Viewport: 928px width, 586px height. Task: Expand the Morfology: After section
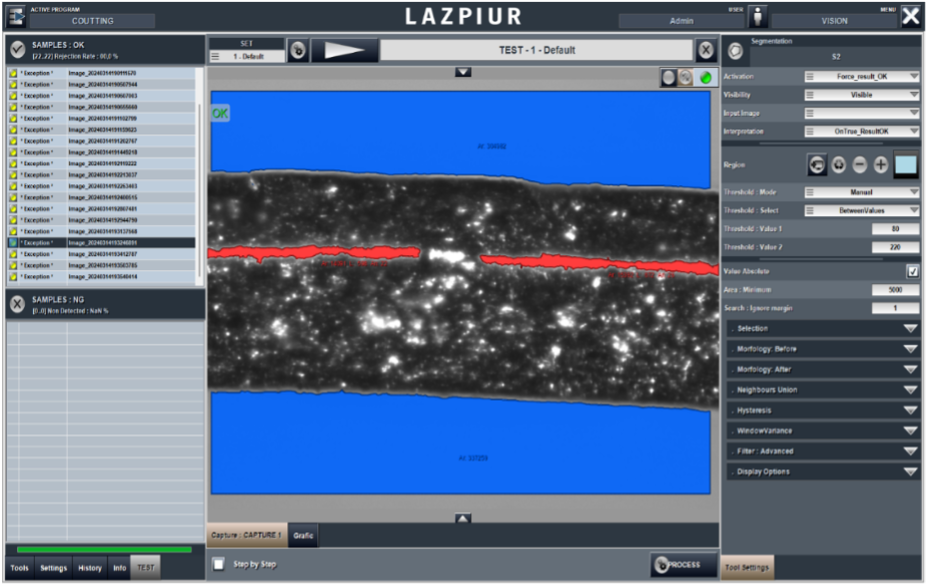coord(823,369)
